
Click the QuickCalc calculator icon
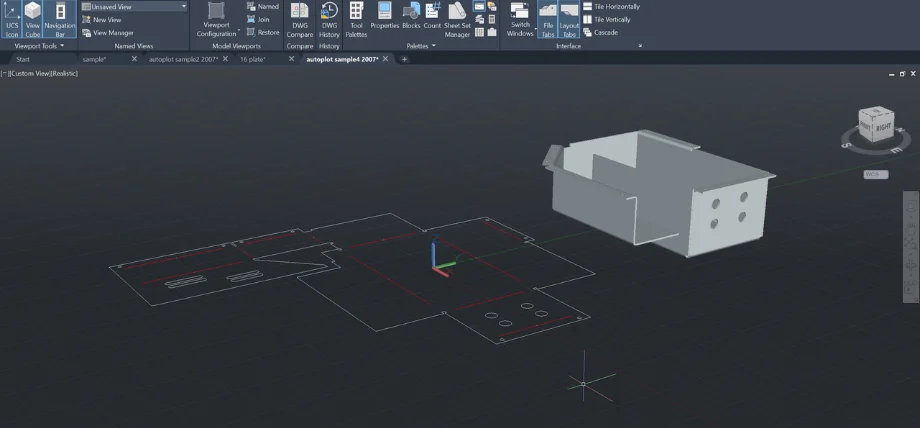[492, 19]
